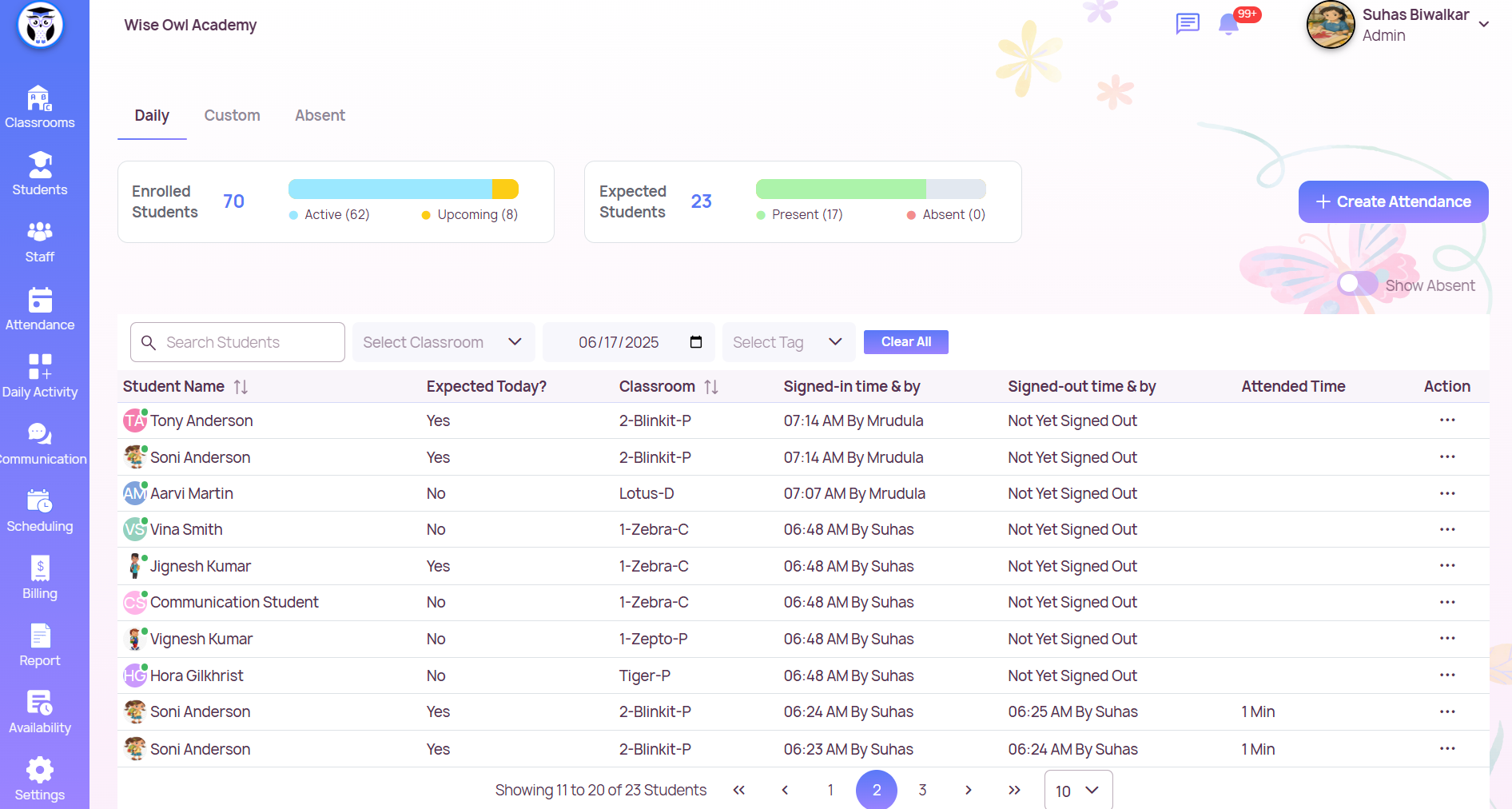Click the notification bell icon
Screen dimensions: 1512x809
(1228, 25)
